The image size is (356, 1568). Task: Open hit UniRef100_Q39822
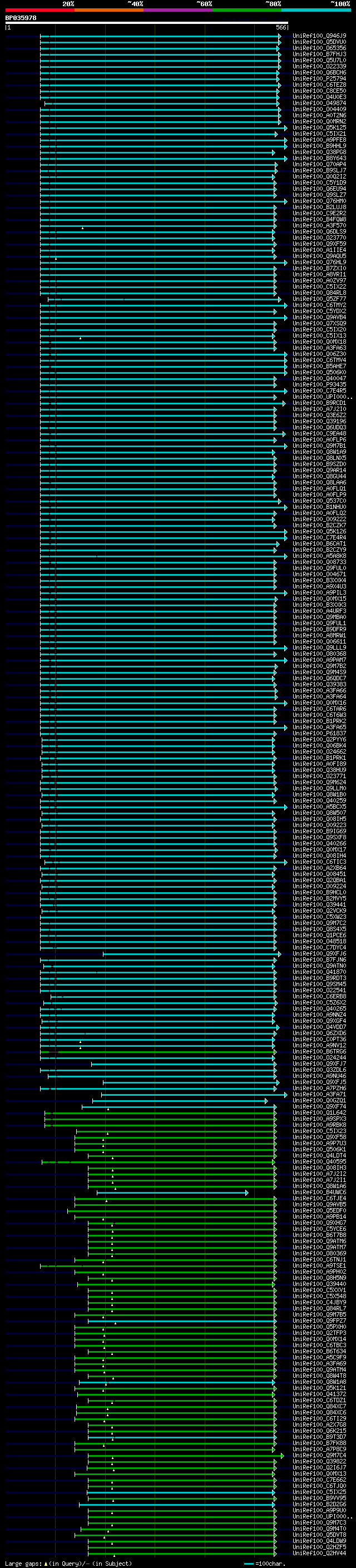click(x=319, y=1461)
